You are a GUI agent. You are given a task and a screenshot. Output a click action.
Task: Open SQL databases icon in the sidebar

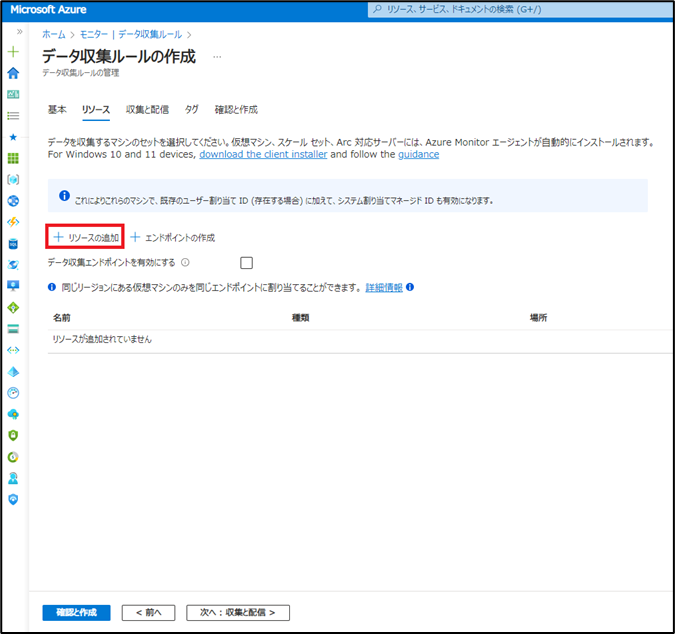(13, 244)
